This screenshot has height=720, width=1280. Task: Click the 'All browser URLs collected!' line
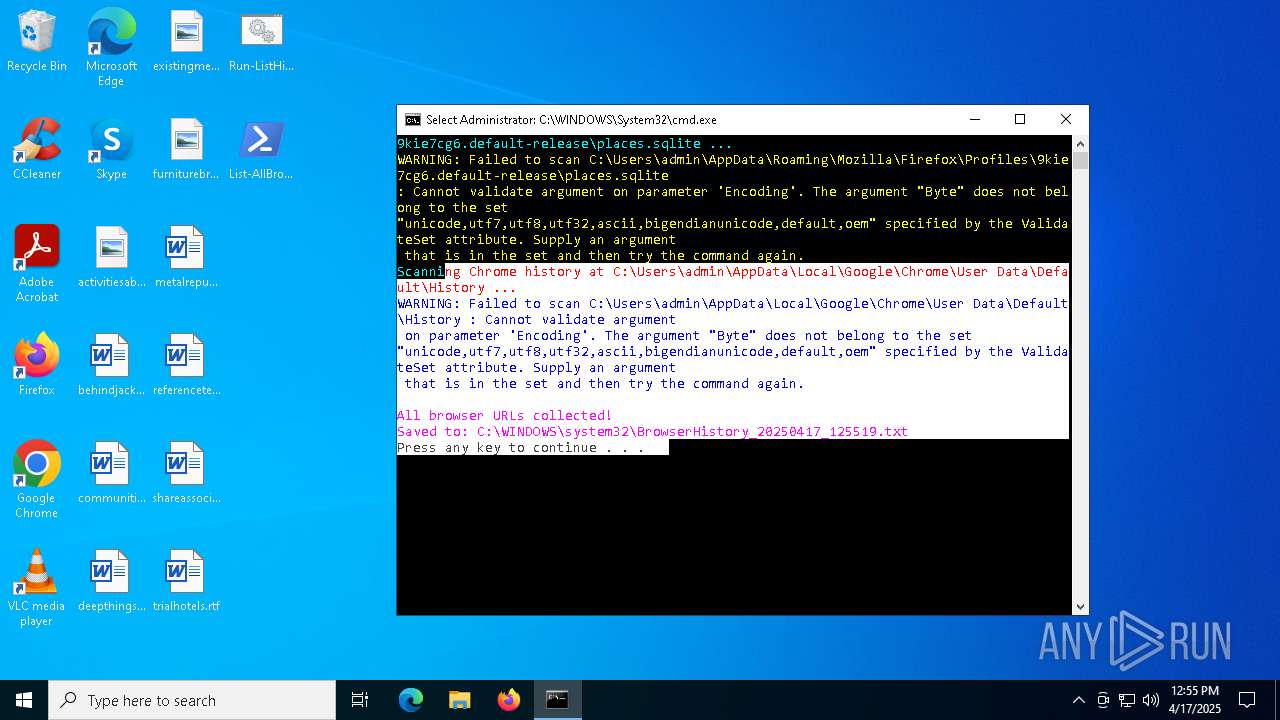504,416
